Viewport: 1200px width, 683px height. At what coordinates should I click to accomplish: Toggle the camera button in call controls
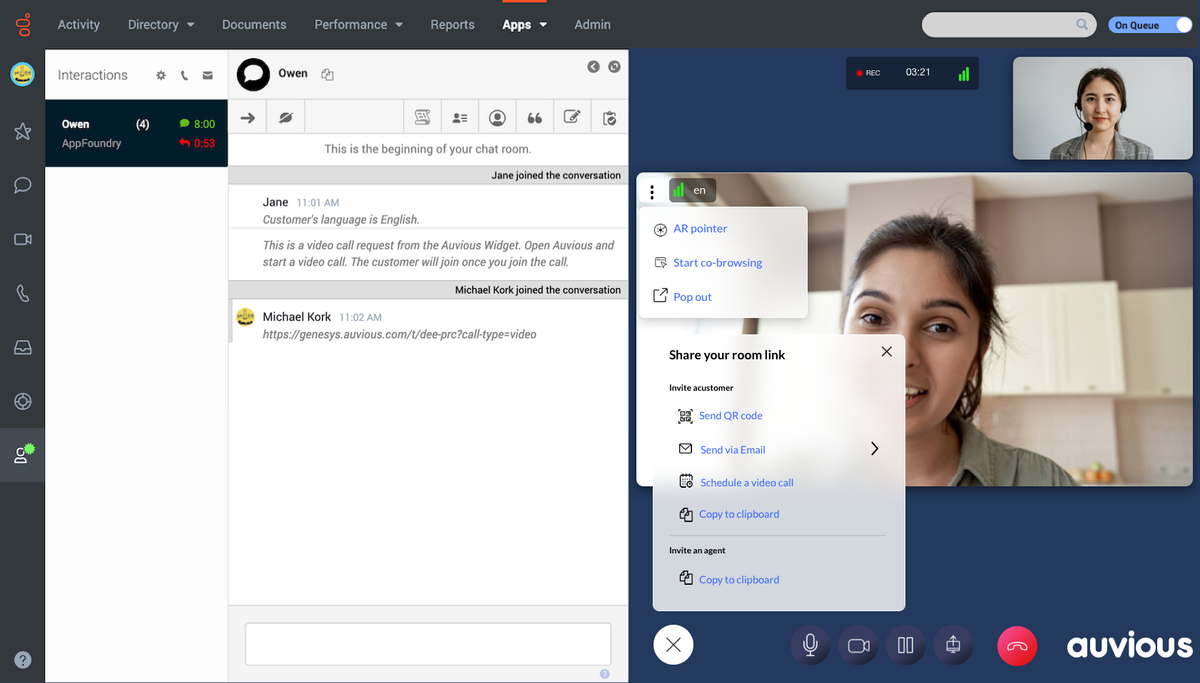858,645
